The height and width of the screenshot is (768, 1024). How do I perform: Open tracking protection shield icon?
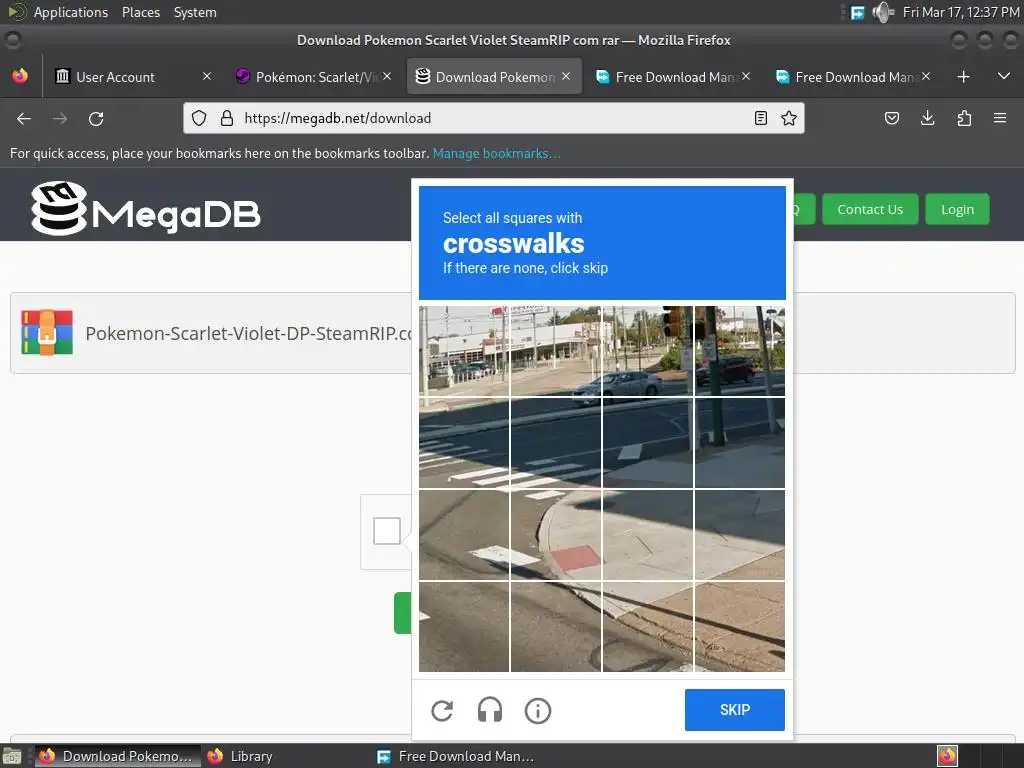199,118
